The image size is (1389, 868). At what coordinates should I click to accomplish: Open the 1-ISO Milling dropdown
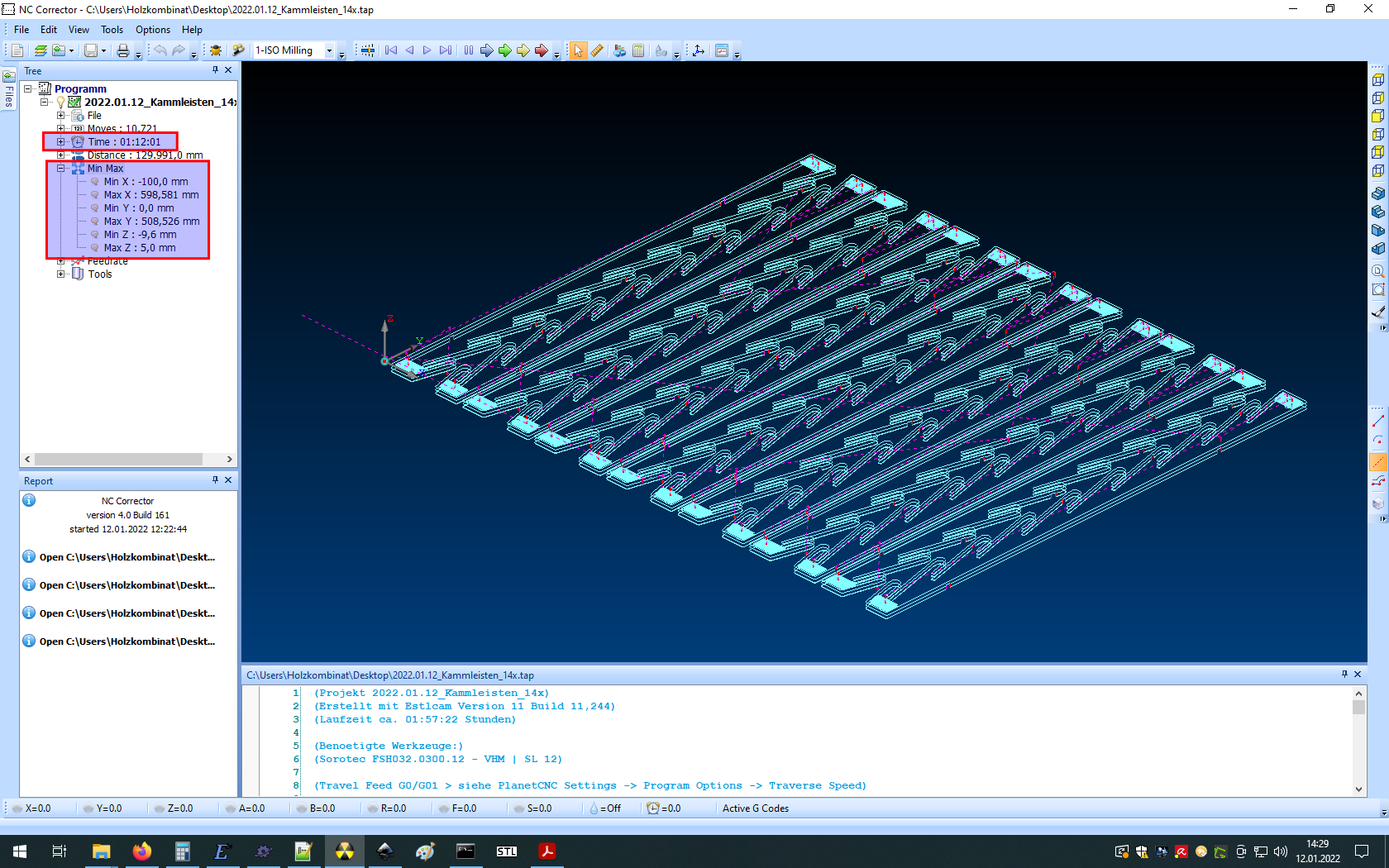pyautogui.click(x=329, y=50)
